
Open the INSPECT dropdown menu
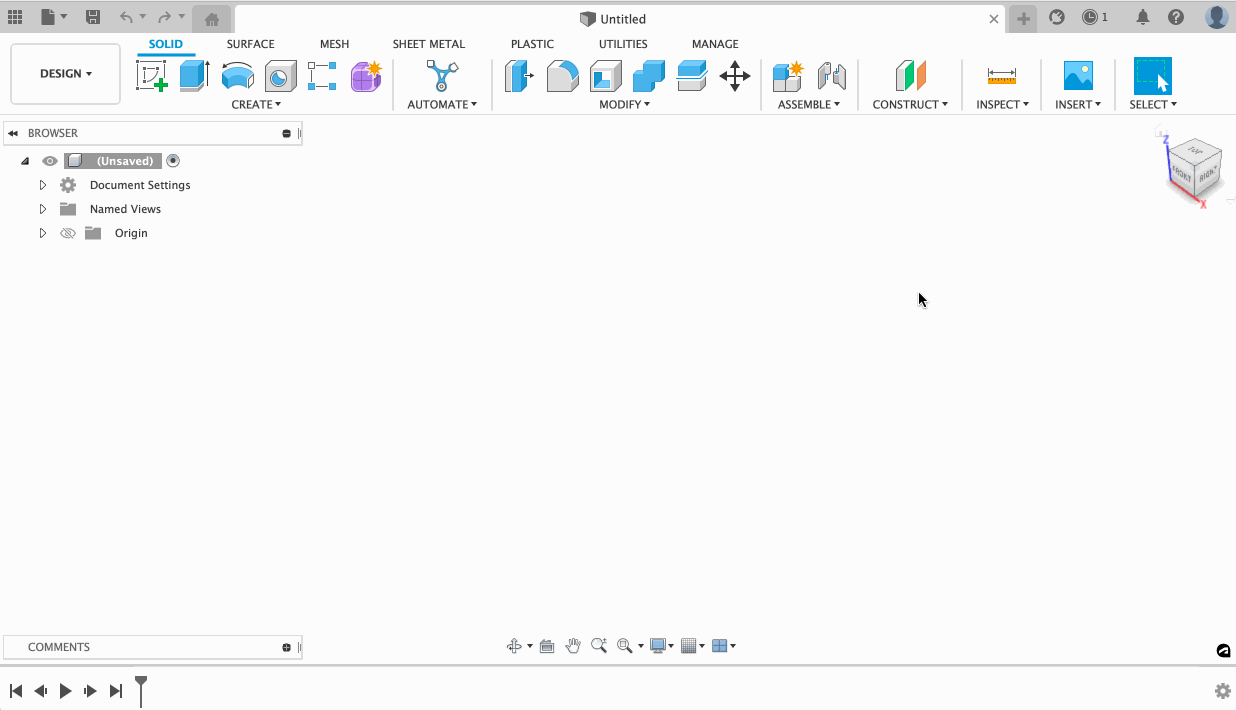[x=1003, y=104]
